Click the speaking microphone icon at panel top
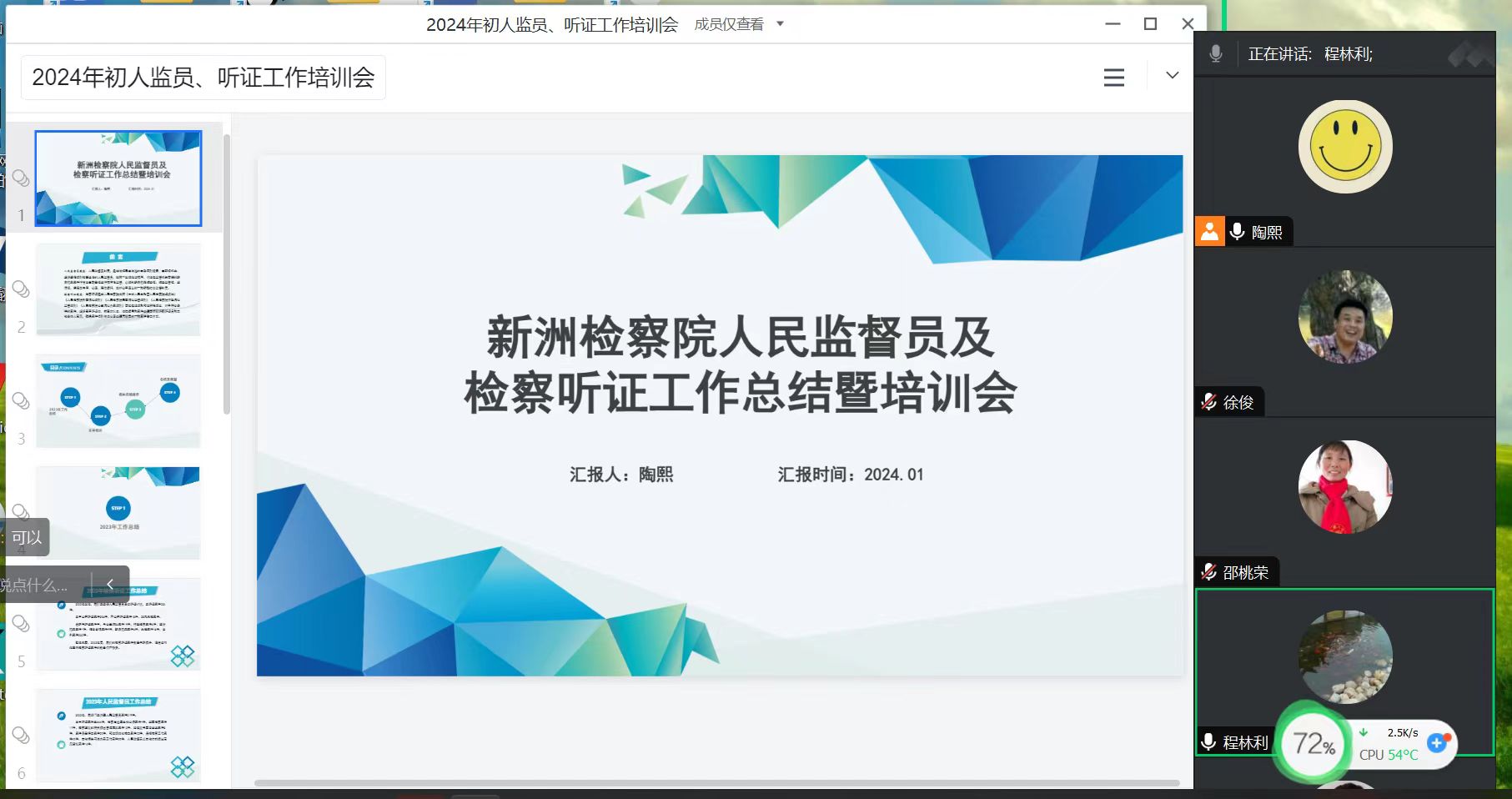This screenshot has height=799, width=1512. click(1216, 54)
